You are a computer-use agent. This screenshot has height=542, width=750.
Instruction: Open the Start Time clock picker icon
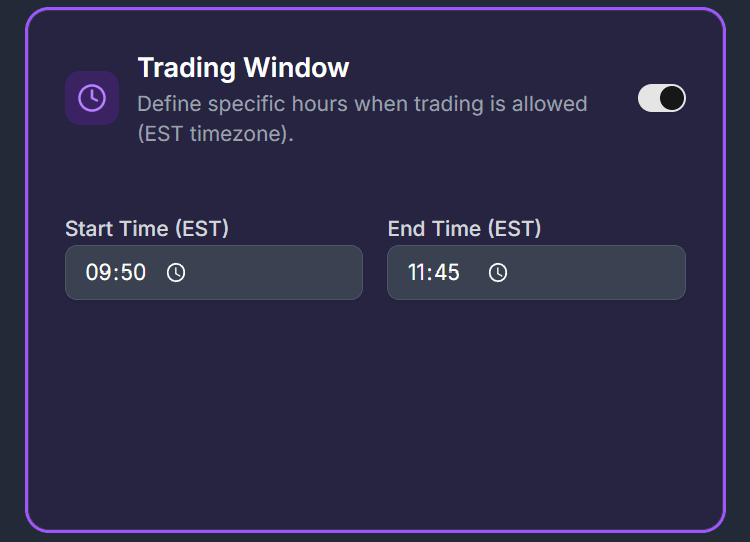(x=176, y=272)
